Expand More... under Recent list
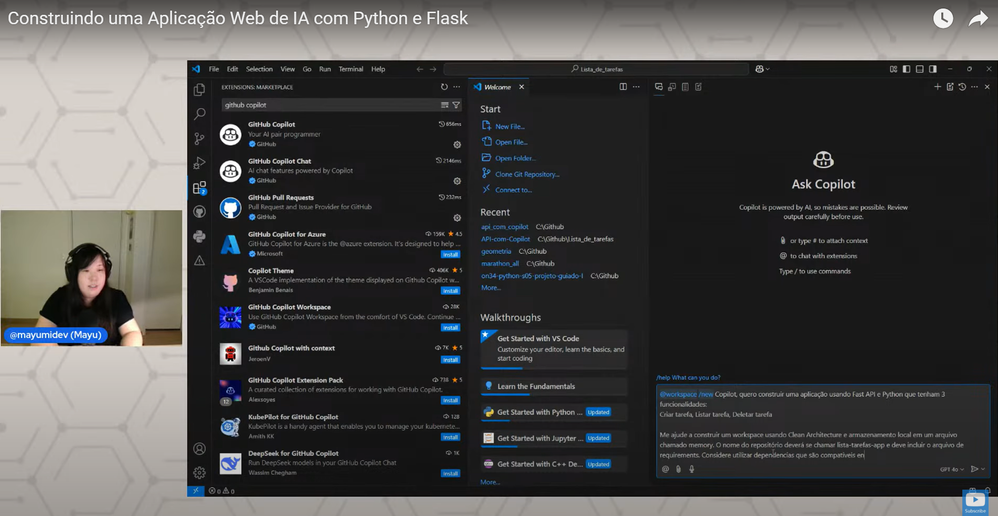 [x=491, y=288]
